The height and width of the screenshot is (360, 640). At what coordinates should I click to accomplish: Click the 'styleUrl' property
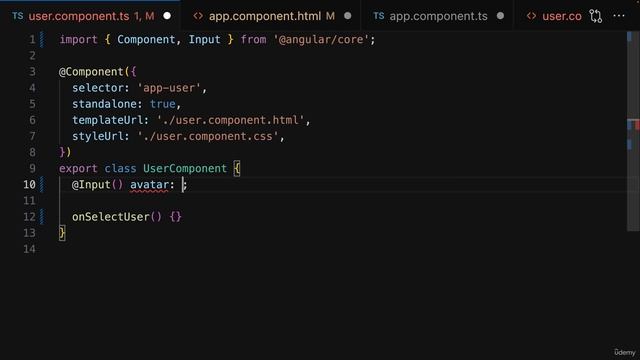click(98, 136)
